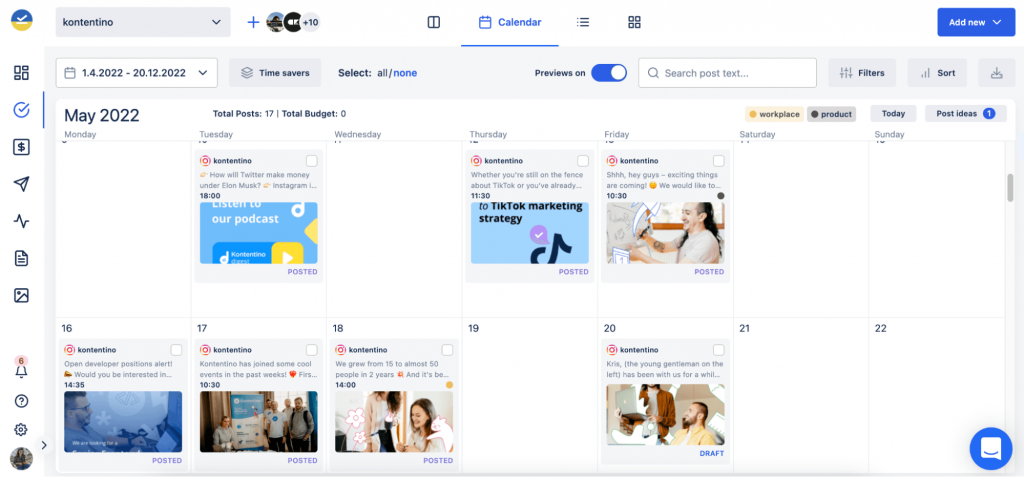
Task: Expand the kontentino profile dropdown
Action: [142, 22]
